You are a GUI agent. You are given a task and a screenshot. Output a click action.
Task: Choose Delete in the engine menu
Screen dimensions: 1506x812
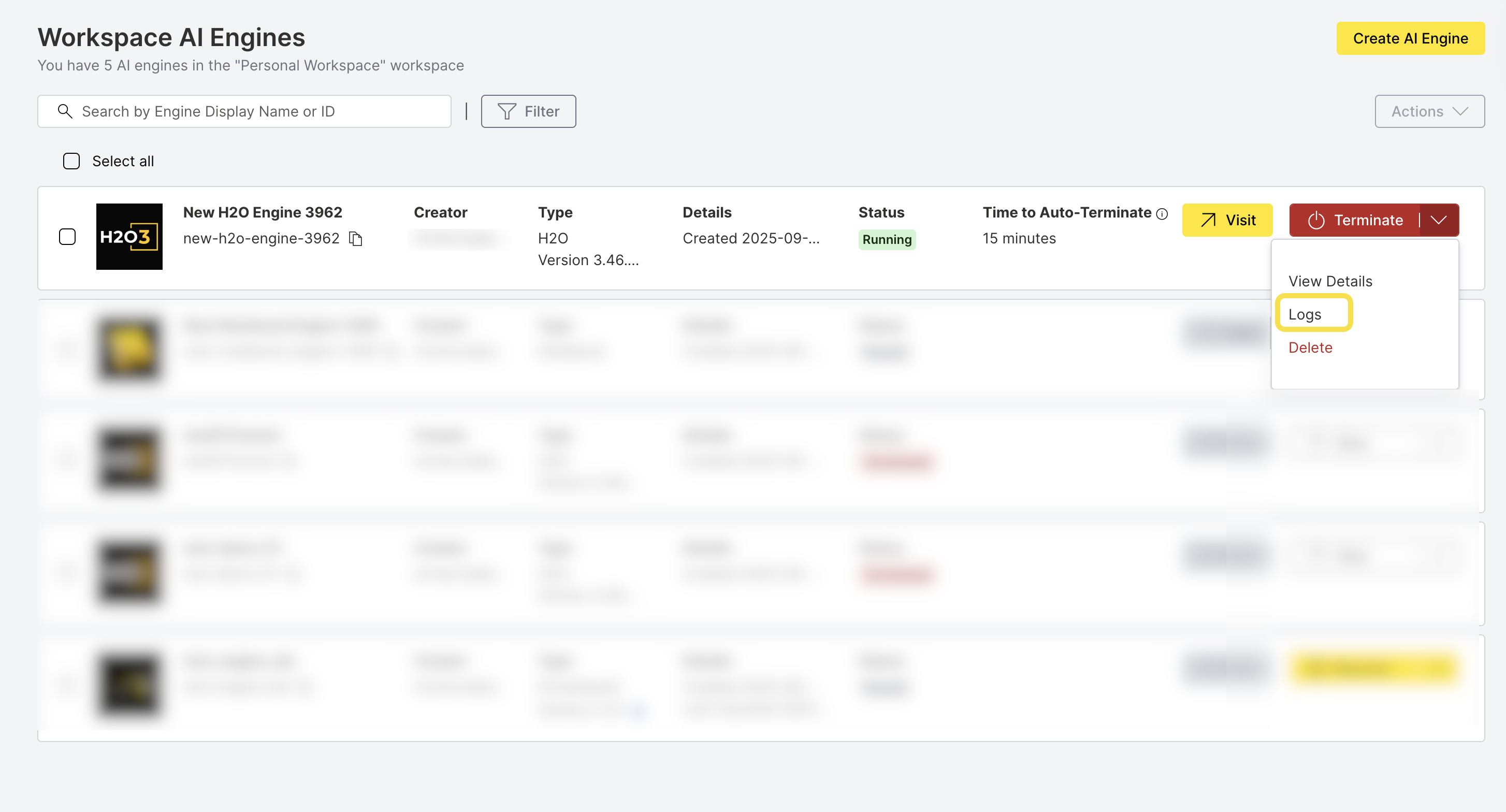1310,348
